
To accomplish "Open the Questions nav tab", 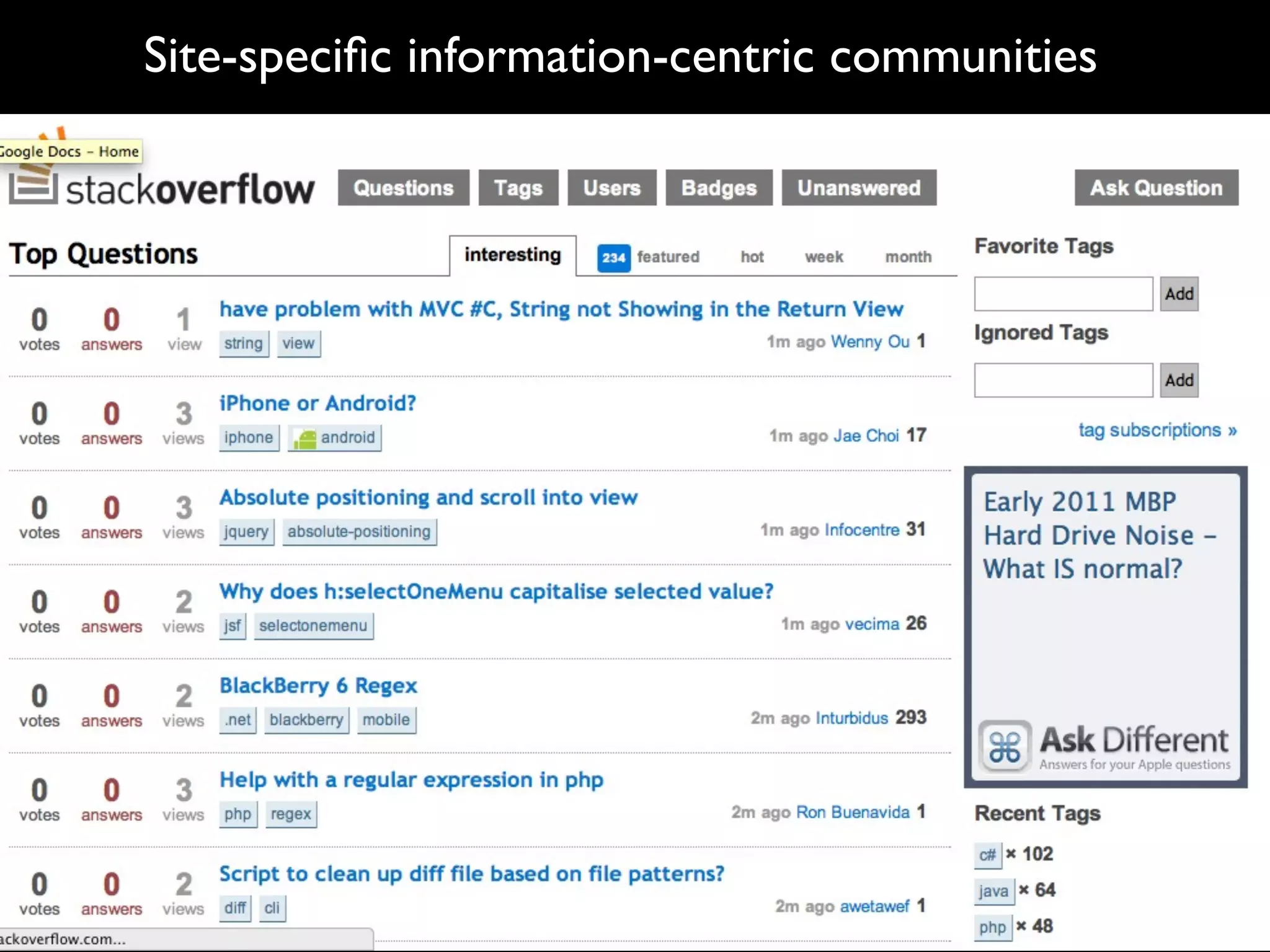I will pyautogui.click(x=403, y=188).
